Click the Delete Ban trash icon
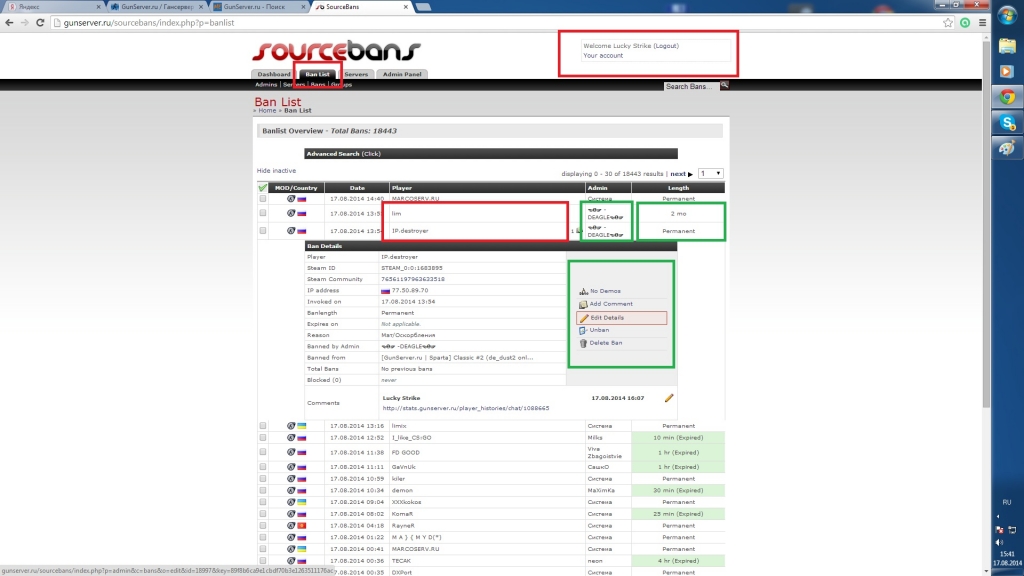The height and width of the screenshot is (576, 1024). [x=583, y=343]
